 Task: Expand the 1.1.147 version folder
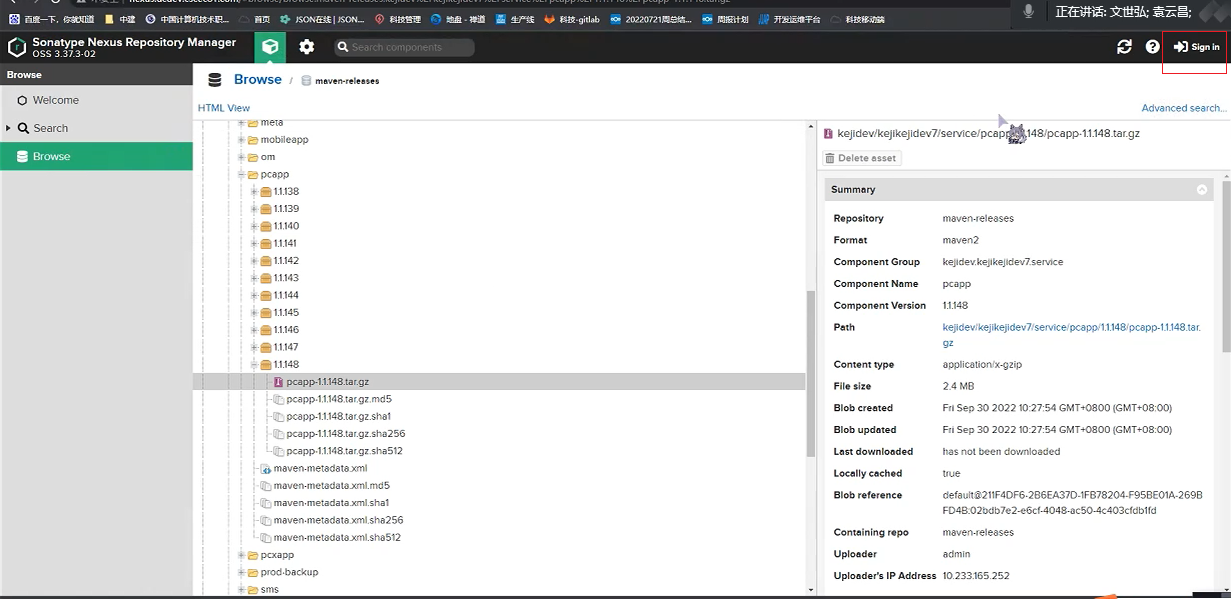click(x=254, y=347)
